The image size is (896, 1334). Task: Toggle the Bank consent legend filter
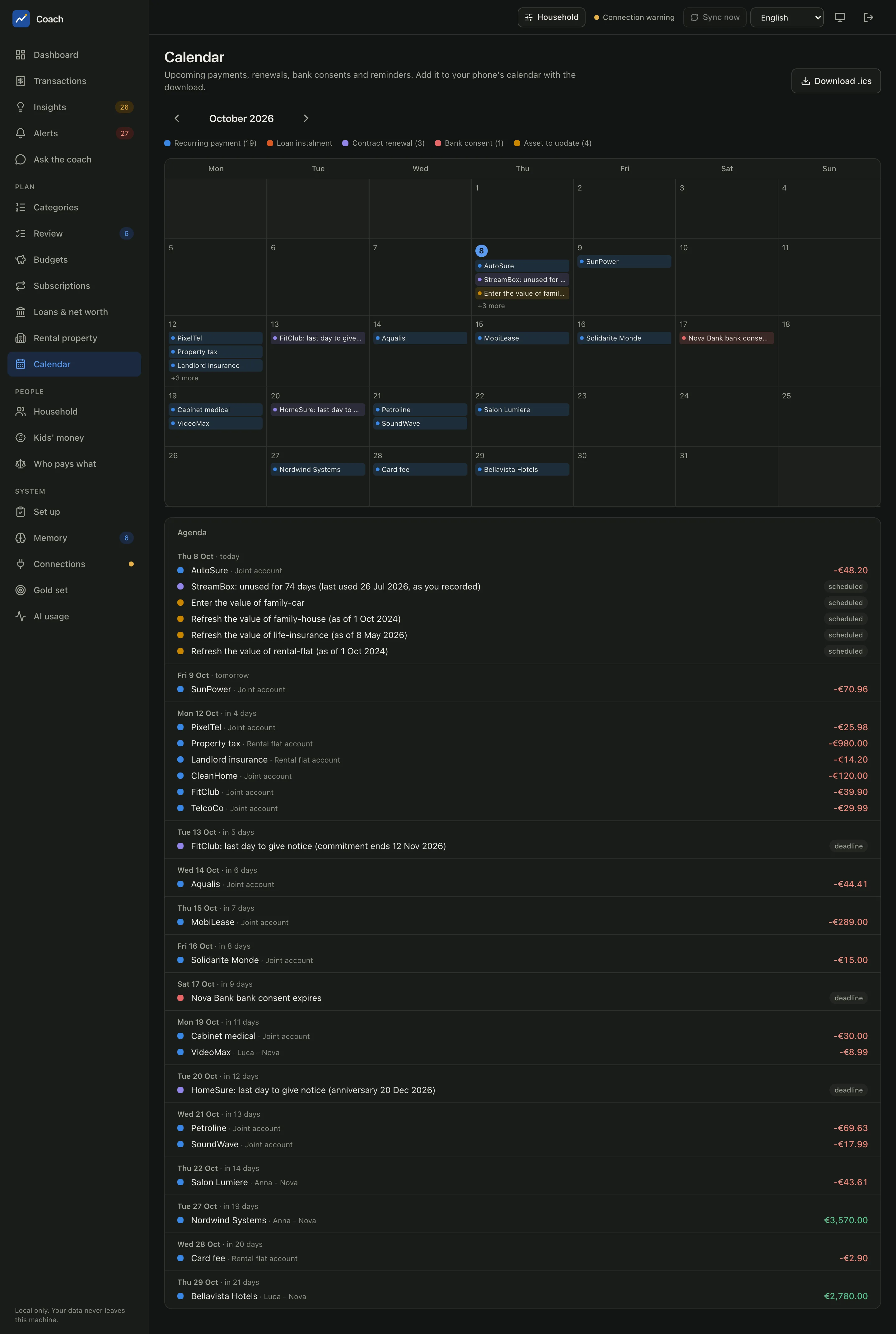(469, 143)
